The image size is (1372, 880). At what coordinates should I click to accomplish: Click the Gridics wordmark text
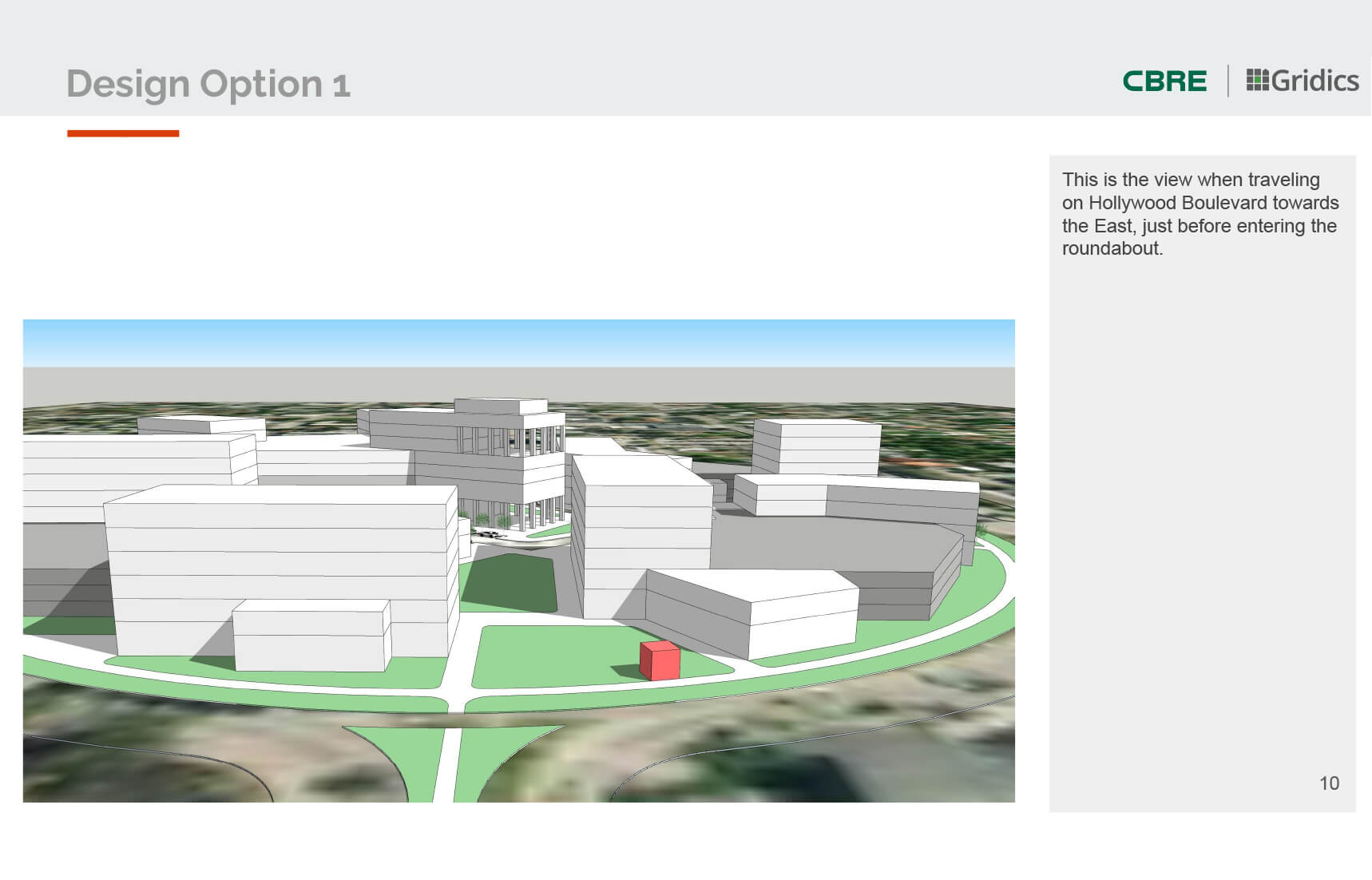click(x=1315, y=81)
